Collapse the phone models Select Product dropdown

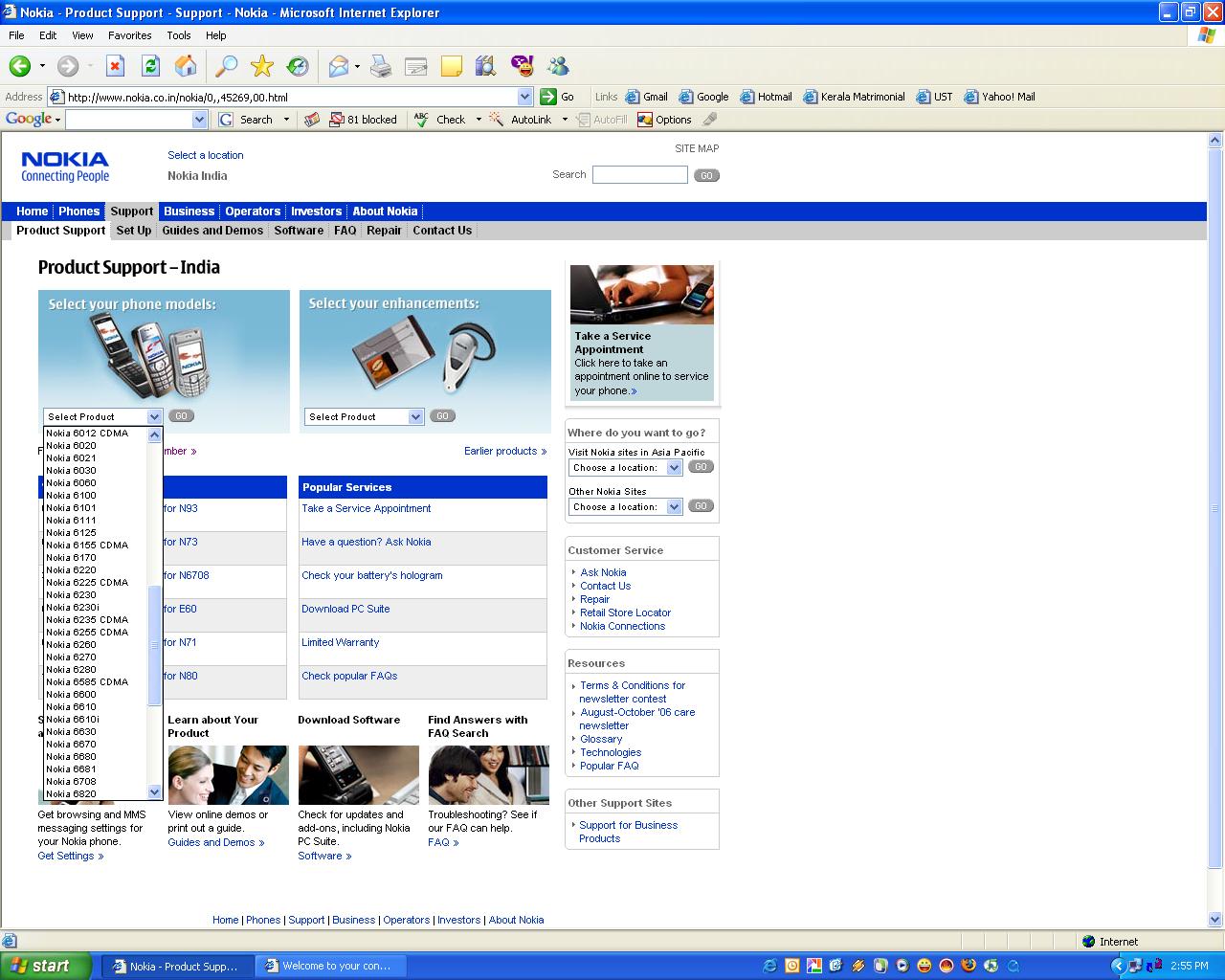click(x=155, y=417)
